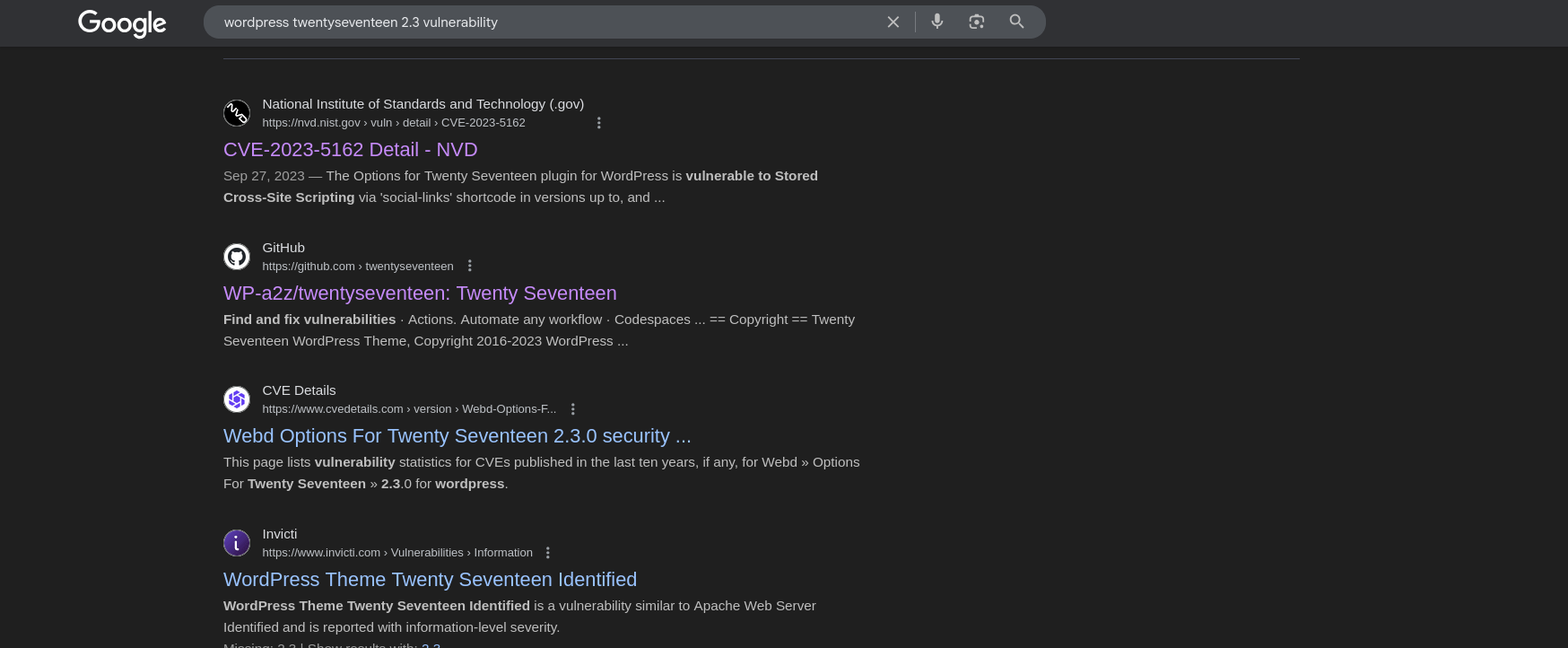
Task: Open CVE-2023-5162 Detail - NVD link
Action: point(350,150)
